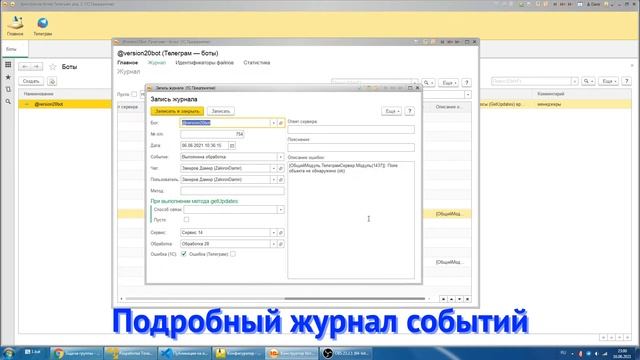Jump to last record in the Журнал list
This screenshot has height=360, width=640.
[x=467, y=299]
